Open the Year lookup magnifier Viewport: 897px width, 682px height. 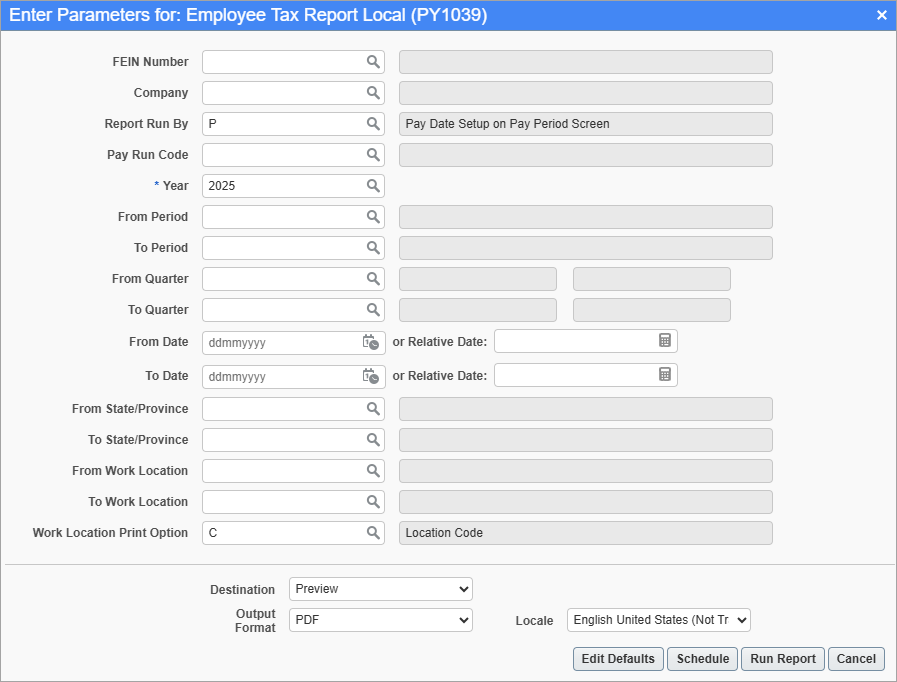[374, 186]
